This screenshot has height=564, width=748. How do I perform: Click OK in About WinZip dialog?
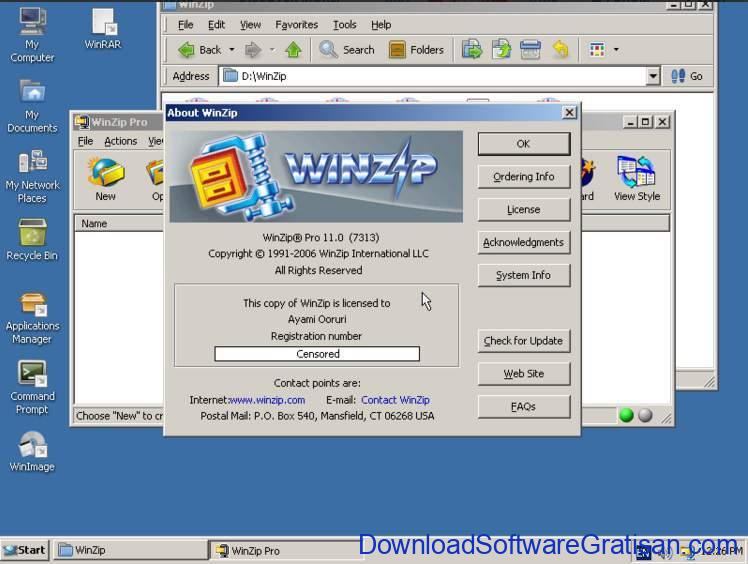(524, 144)
